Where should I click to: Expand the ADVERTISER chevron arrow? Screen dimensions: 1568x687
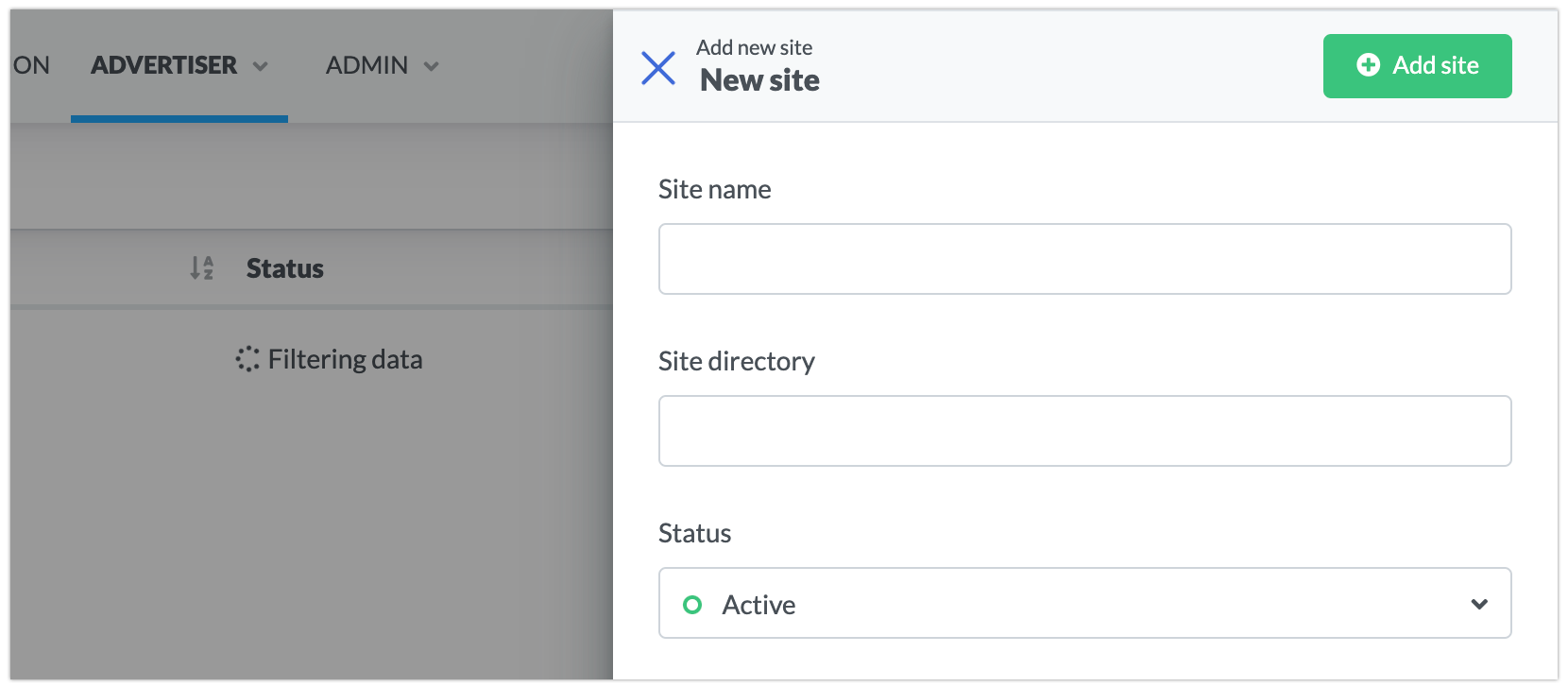pos(261,66)
